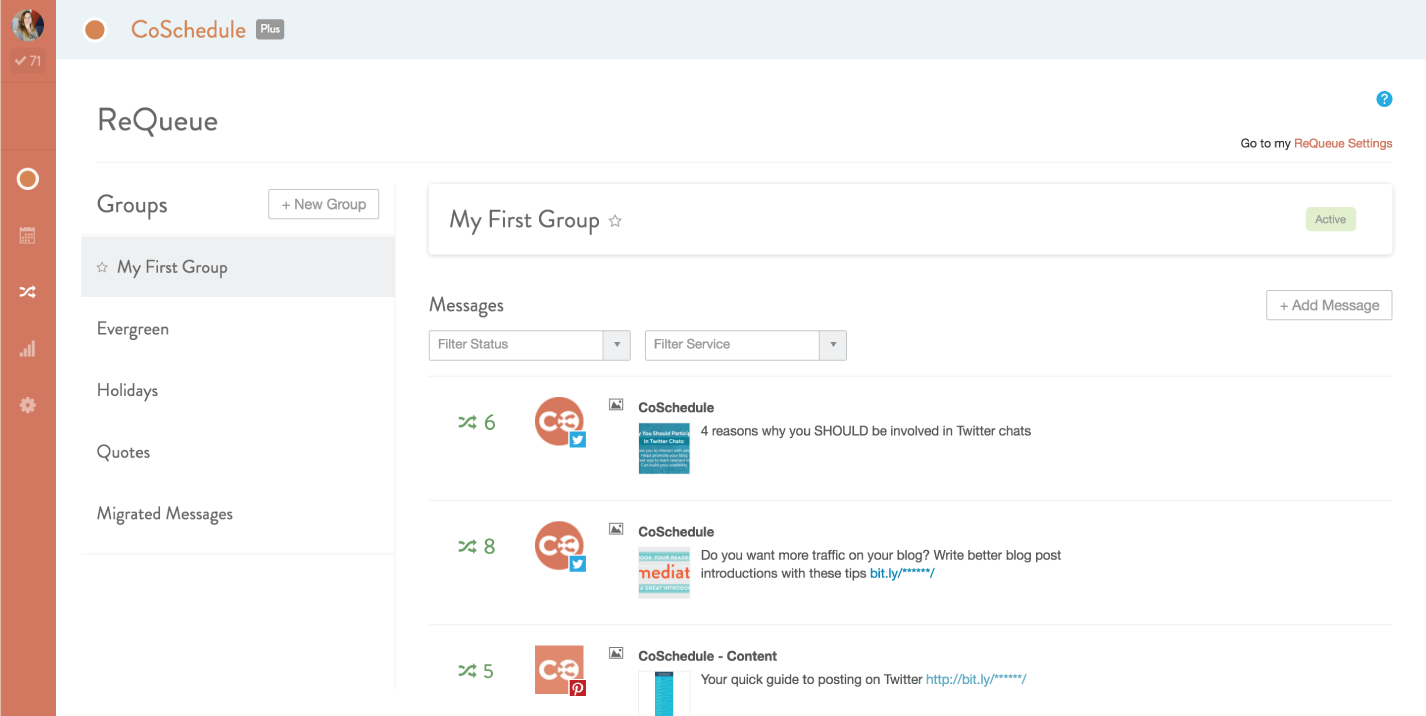Viewport: 1426px width, 716px height.
Task: Click shuffle count 5 on Pinterest message
Action: tap(476, 671)
